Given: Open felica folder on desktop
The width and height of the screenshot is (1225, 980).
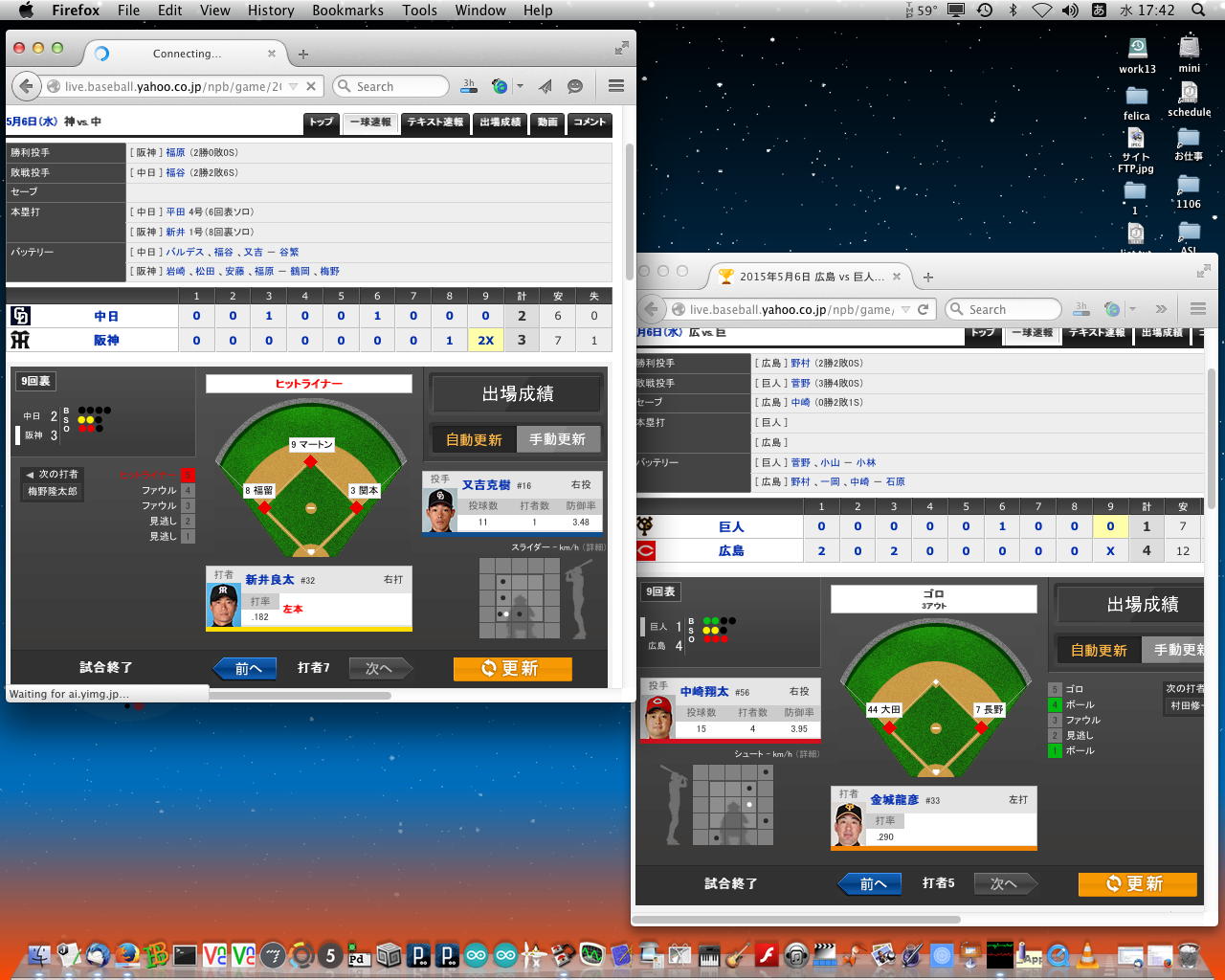Looking at the screenshot, I should (1137, 97).
